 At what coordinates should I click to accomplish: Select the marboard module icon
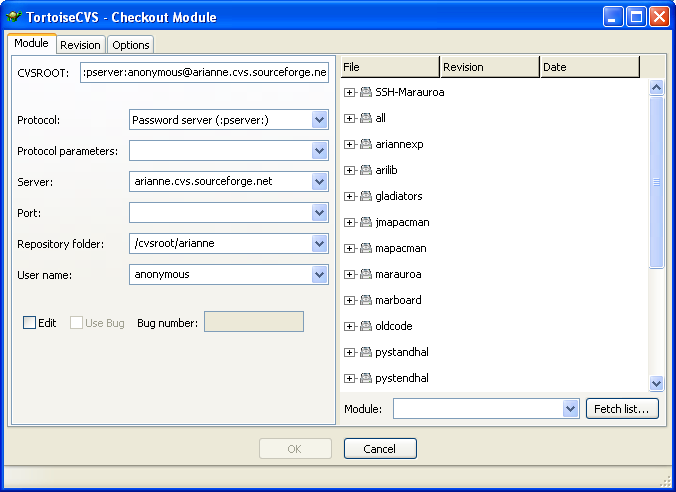[366, 300]
